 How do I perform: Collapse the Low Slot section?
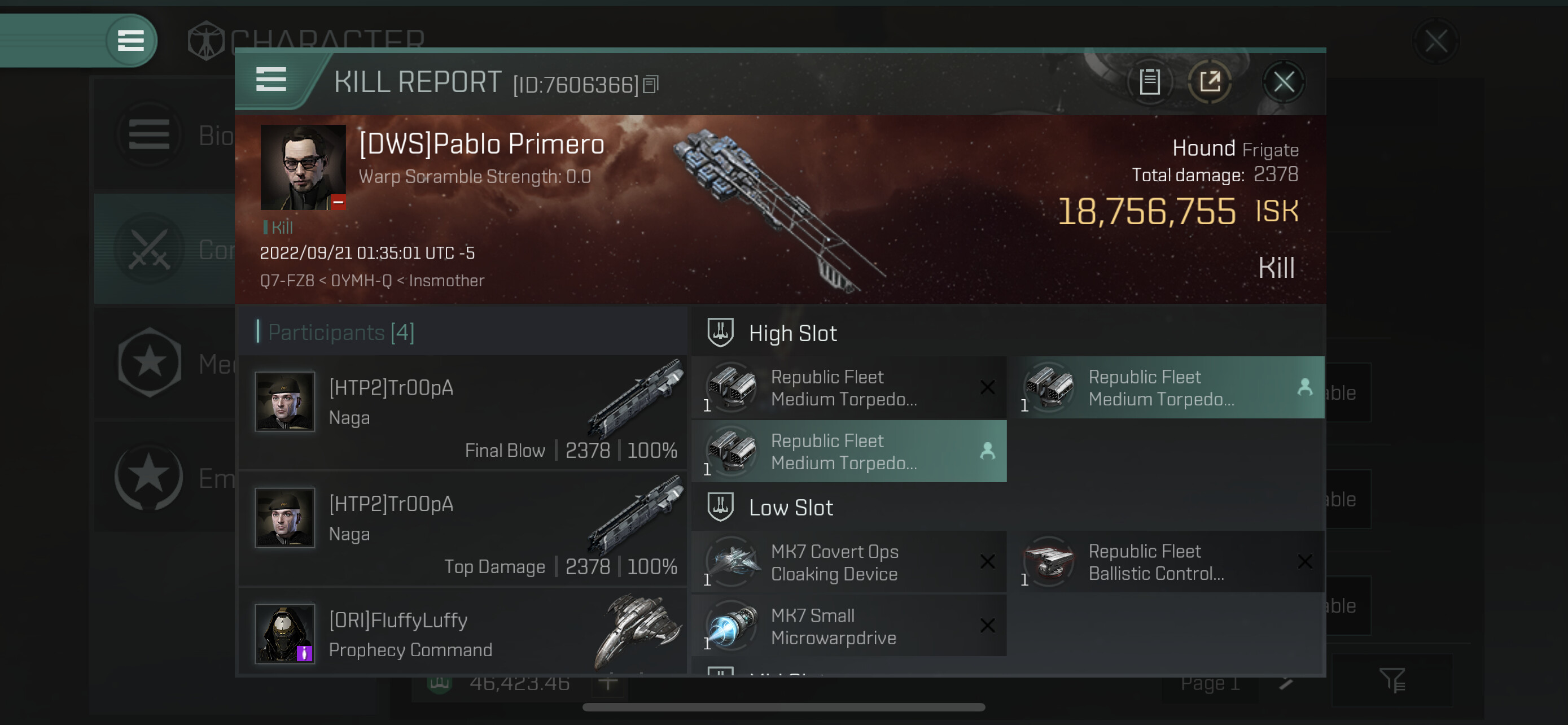pyautogui.click(x=790, y=507)
